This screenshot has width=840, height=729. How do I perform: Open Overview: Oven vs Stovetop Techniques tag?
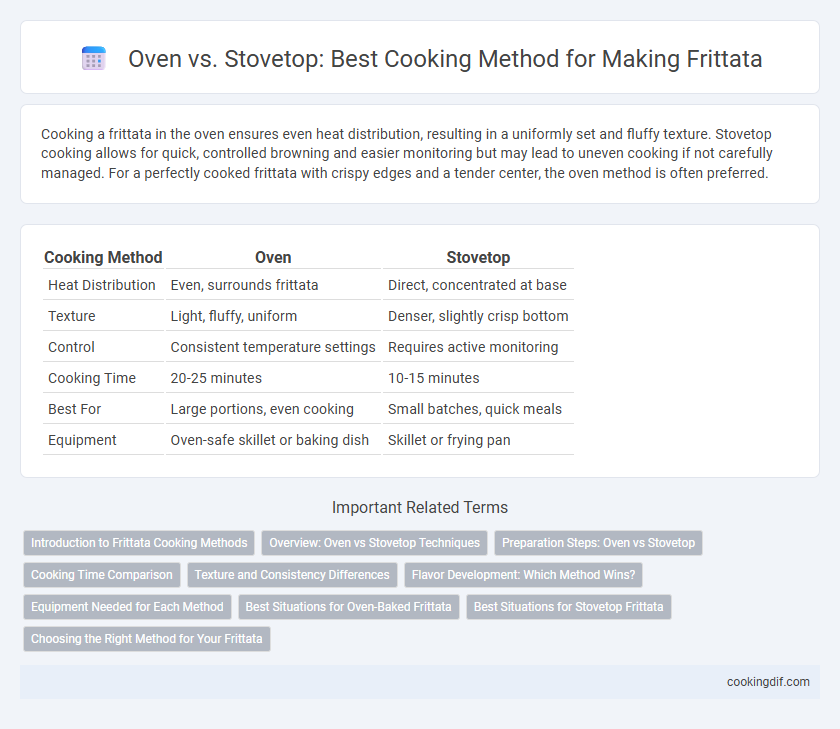tap(374, 543)
